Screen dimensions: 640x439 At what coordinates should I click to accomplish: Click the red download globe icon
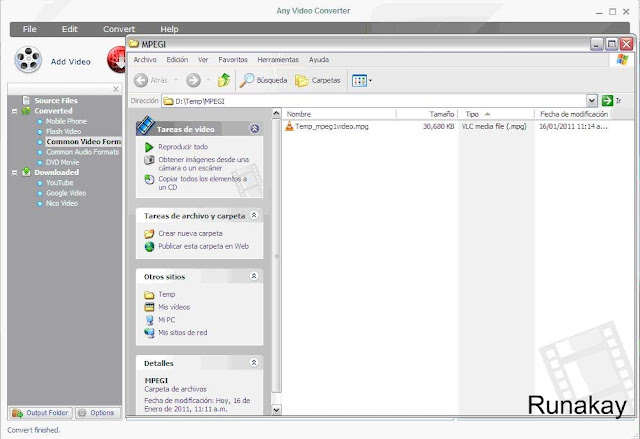(x=117, y=60)
